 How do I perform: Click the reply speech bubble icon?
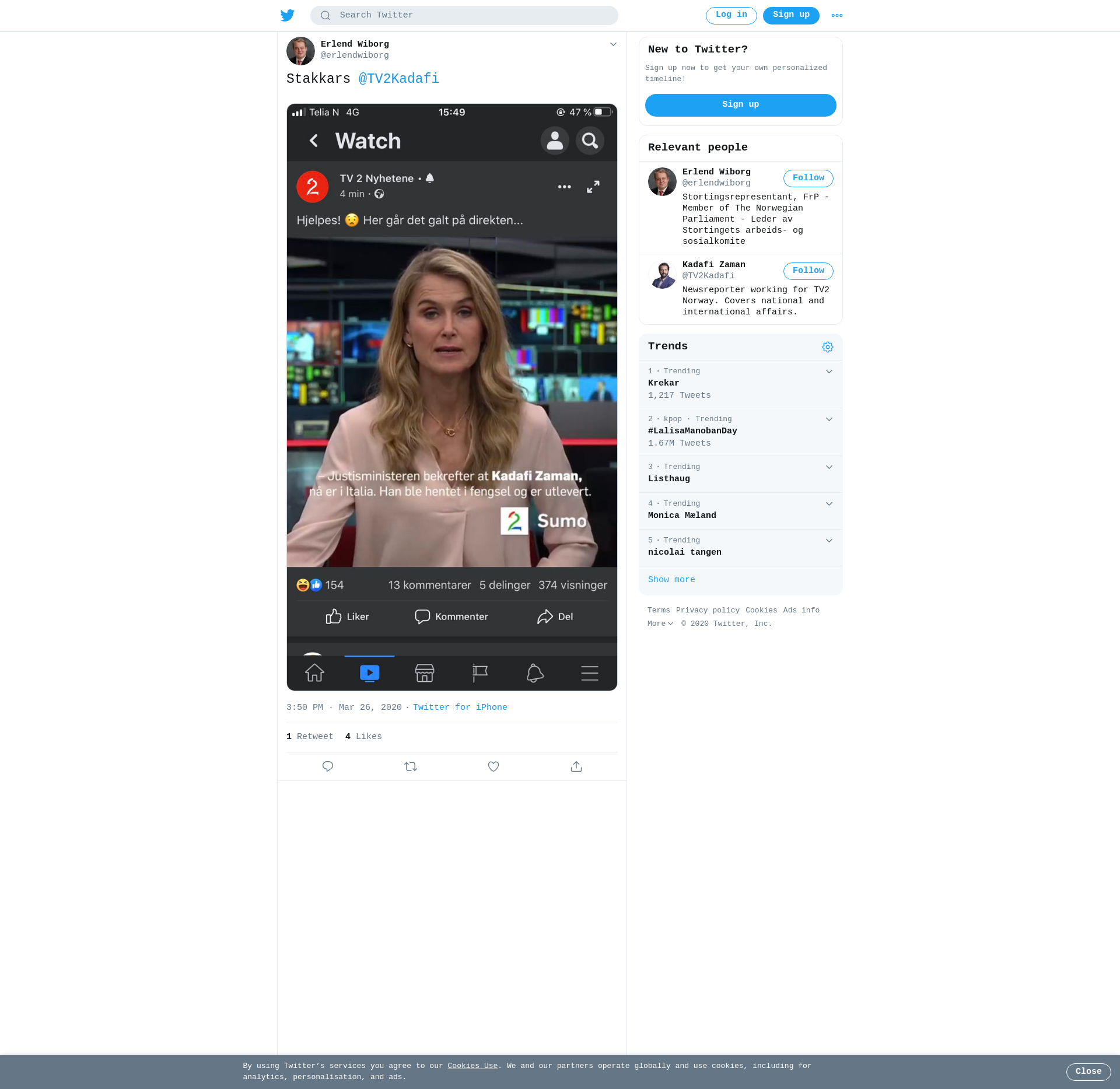(328, 766)
